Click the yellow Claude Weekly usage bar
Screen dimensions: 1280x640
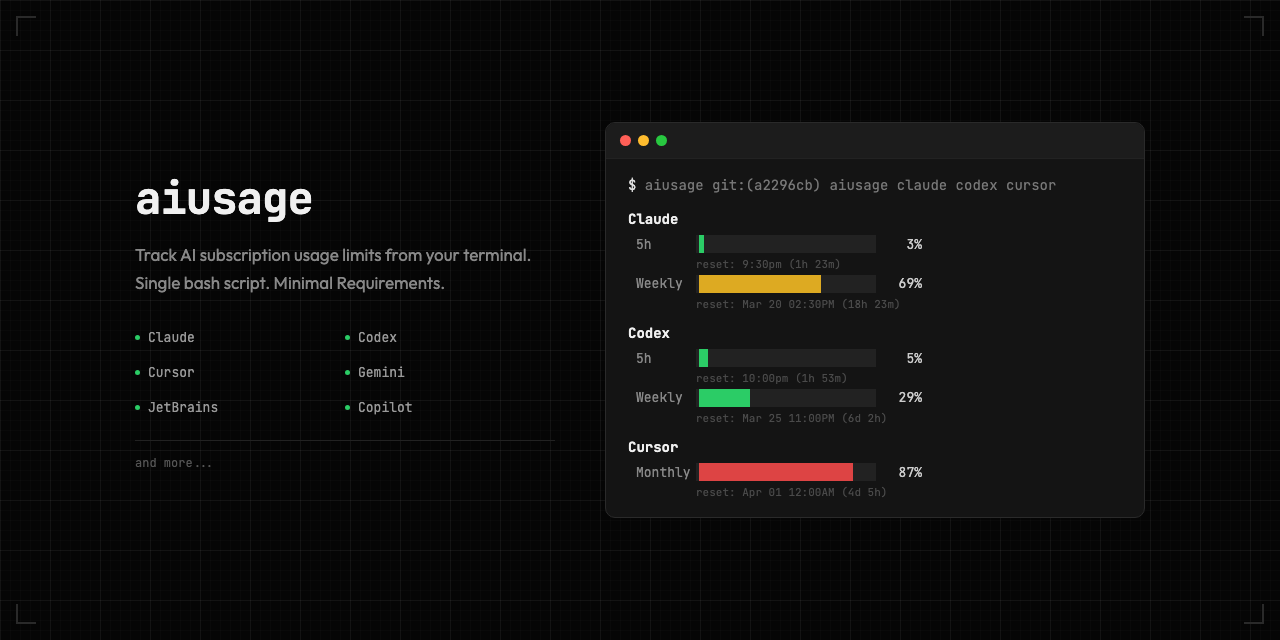click(x=760, y=284)
